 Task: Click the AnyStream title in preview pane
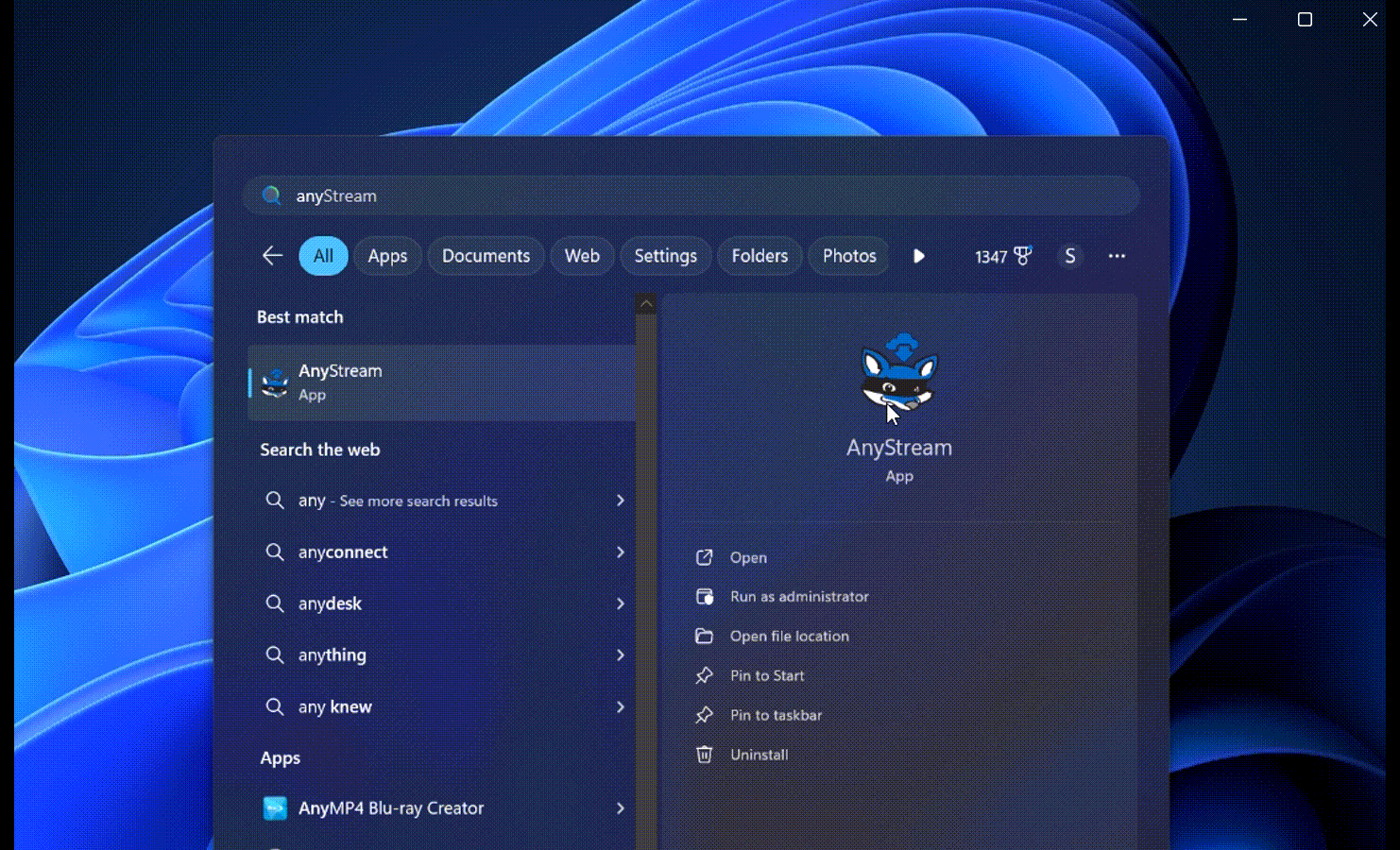(x=899, y=448)
